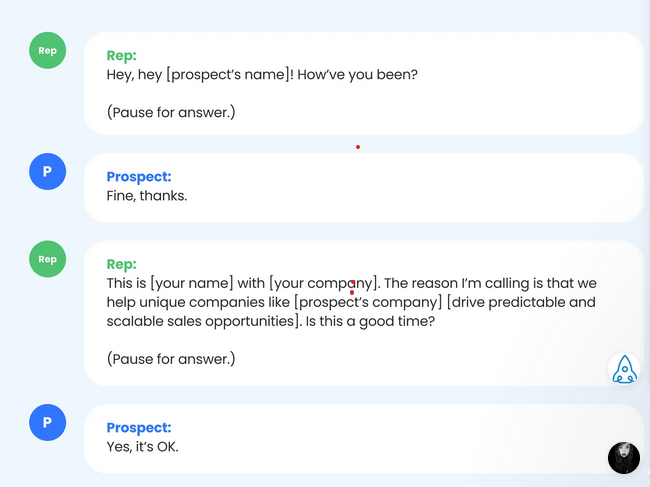Viewport: 650px width, 487px height.
Task: Click the "Prospect:" label above "Yes, it's OK."
Action: (139, 428)
